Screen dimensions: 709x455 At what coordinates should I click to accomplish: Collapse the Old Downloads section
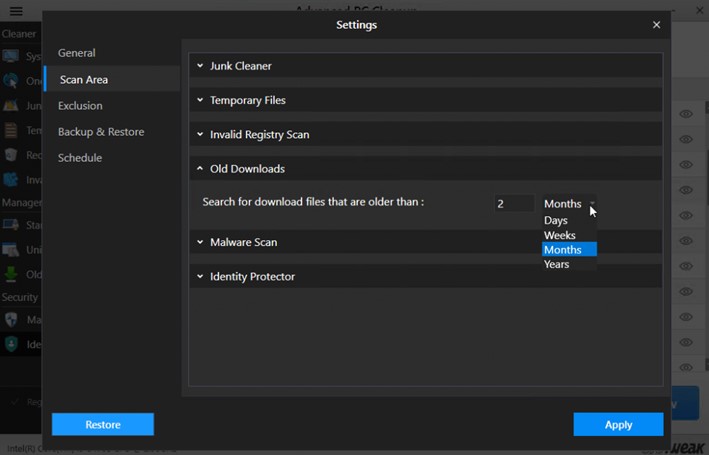(x=425, y=169)
